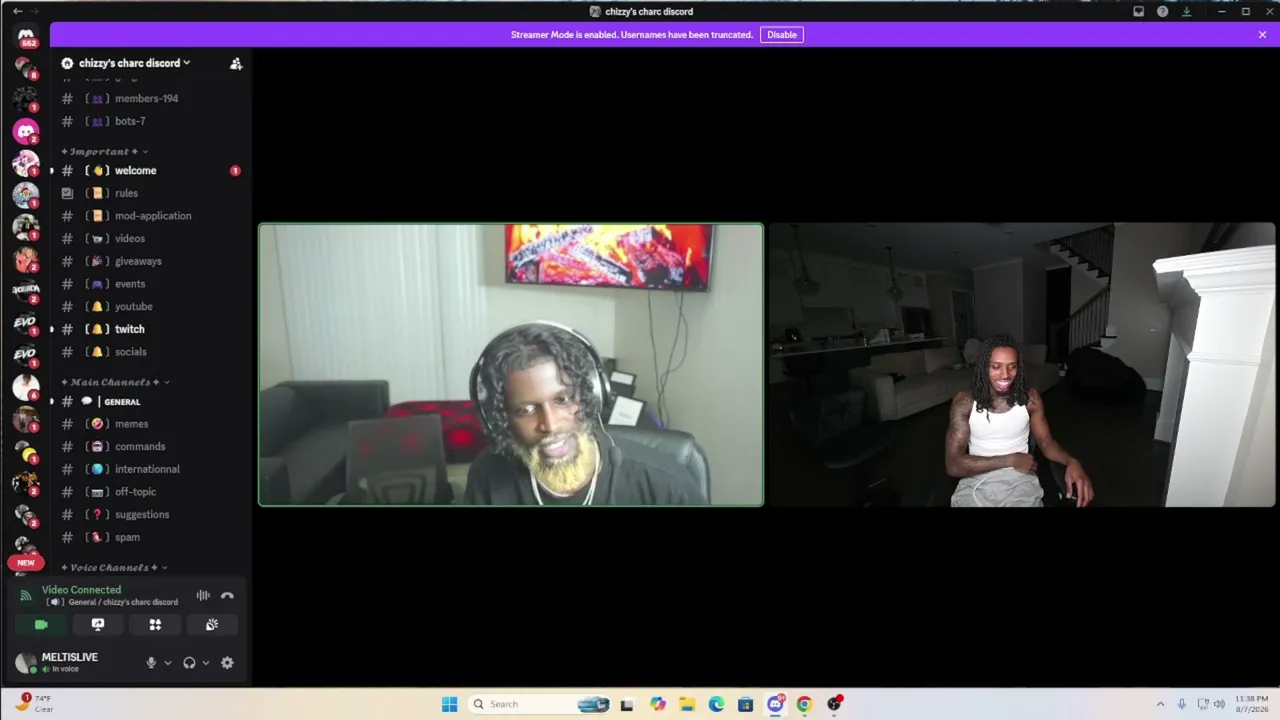This screenshot has width=1280, height=720.
Task: Open Google Chrome from the taskbar
Action: click(x=804, y=704)
